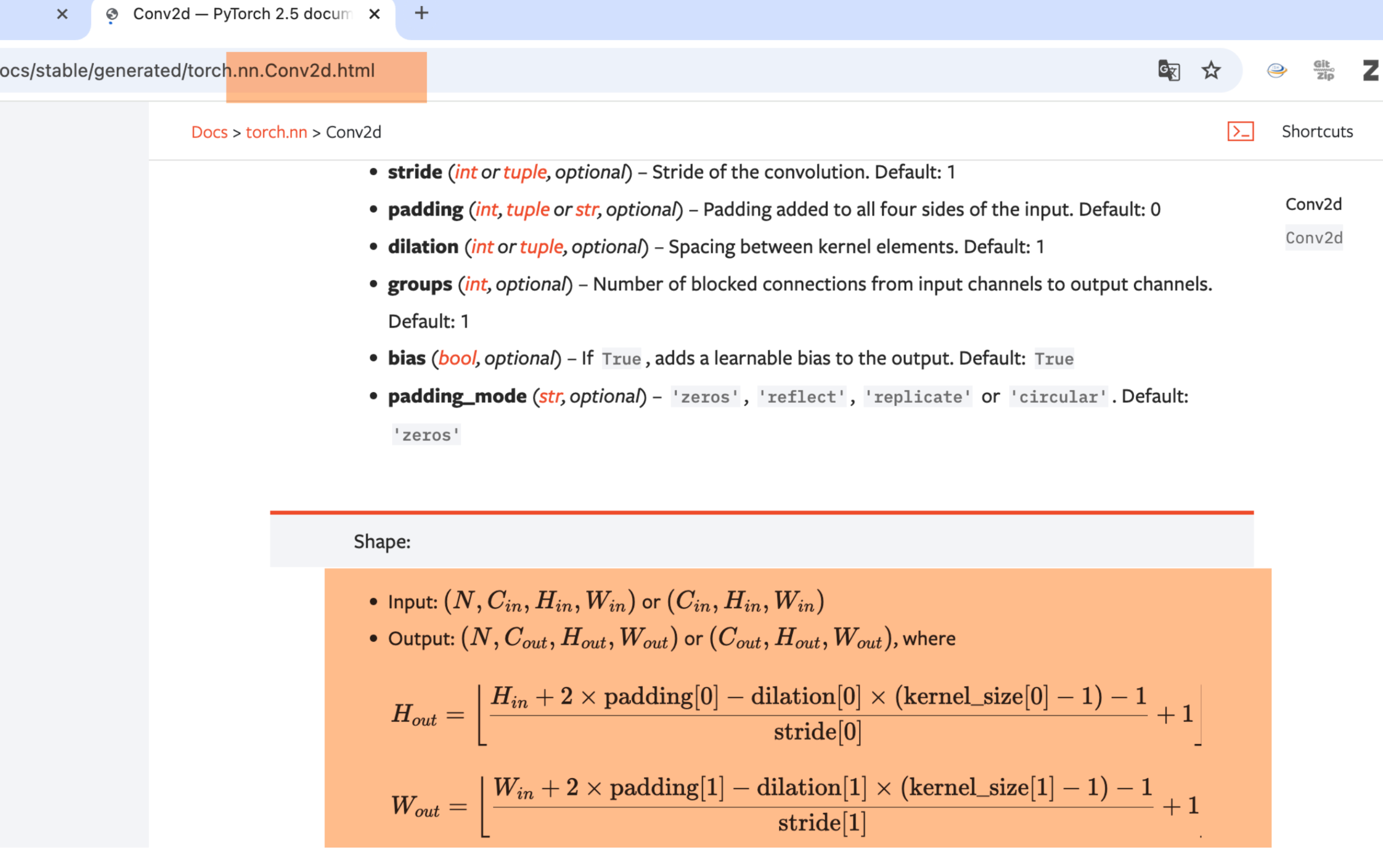The width and height of the screenshot is (1383, 868).
Task: Click the groups parameter name
Action: [x=420, y=285]
